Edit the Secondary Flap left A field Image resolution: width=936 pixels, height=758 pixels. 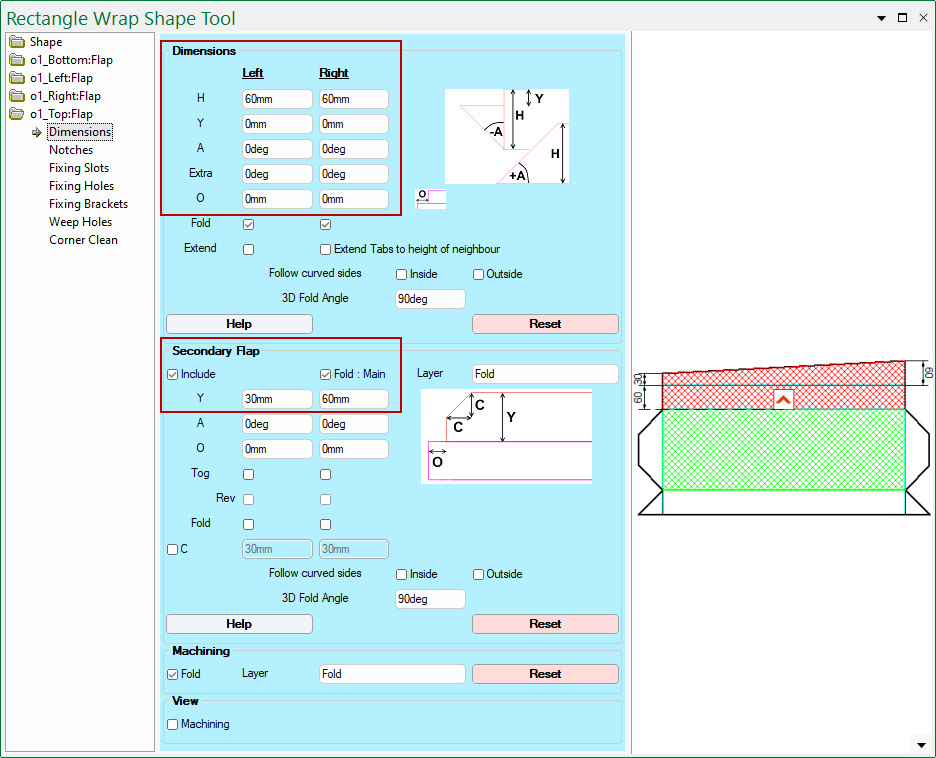[277, 424]
